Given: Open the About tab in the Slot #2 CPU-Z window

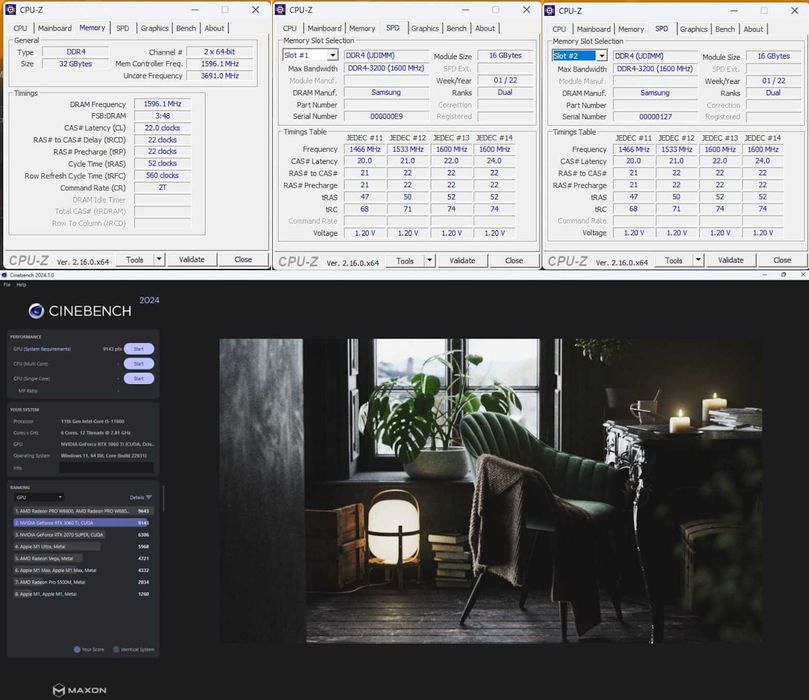Looking at the screenshot, I should pyautogui.click(x=753, y=29).
